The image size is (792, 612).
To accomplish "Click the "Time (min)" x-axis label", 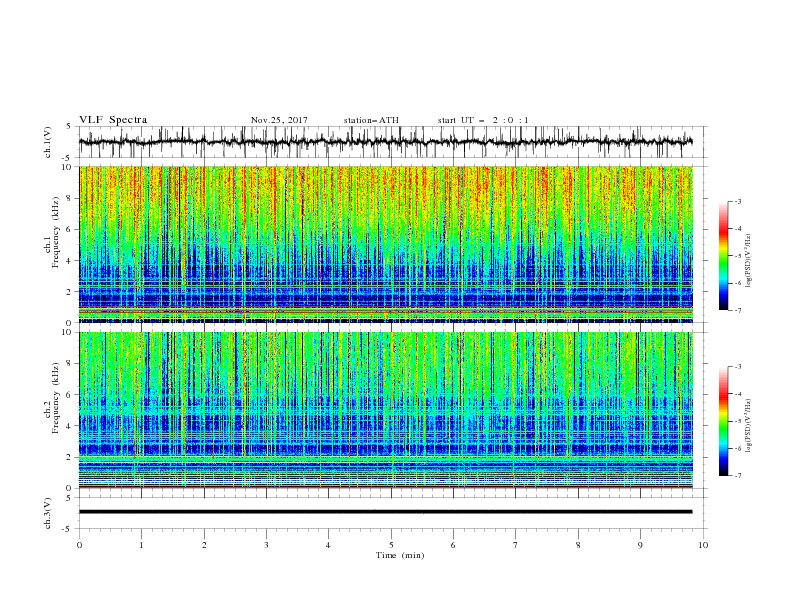I will click(x=400, y=555).
